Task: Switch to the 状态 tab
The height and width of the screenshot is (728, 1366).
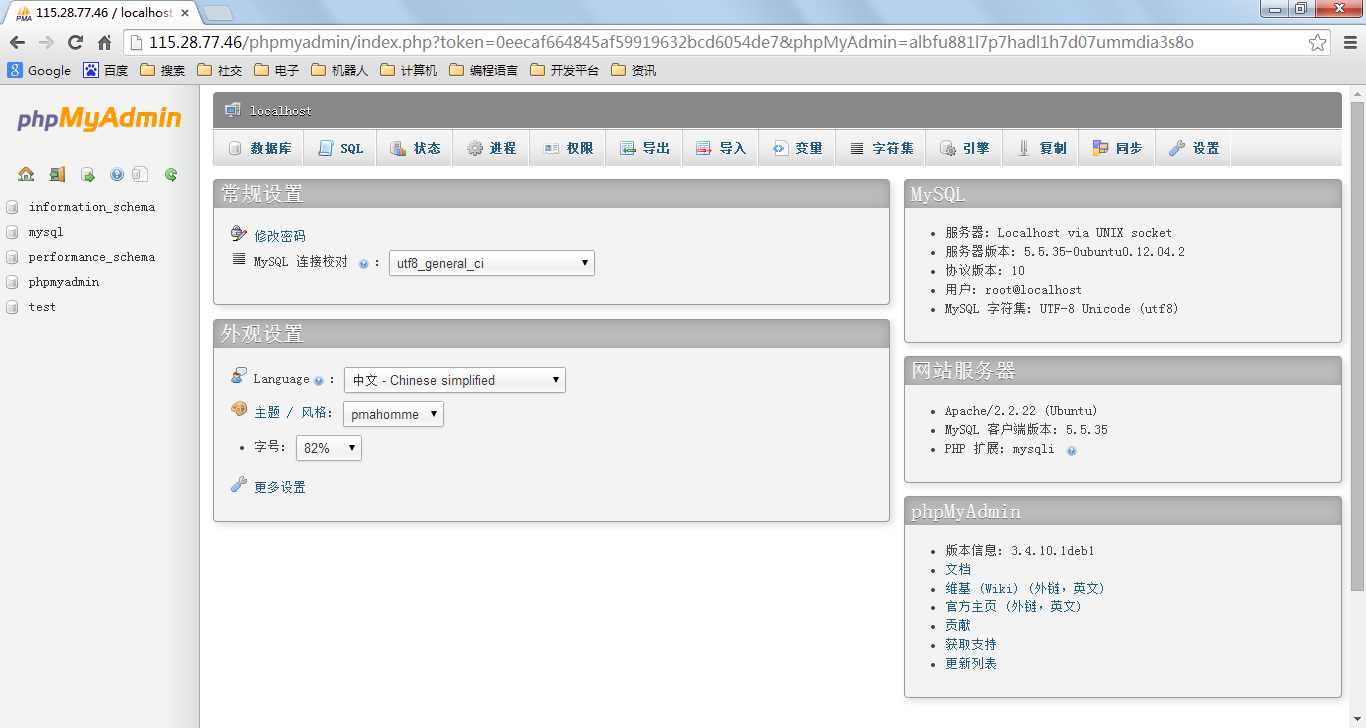Action: (x=415, y=148)
